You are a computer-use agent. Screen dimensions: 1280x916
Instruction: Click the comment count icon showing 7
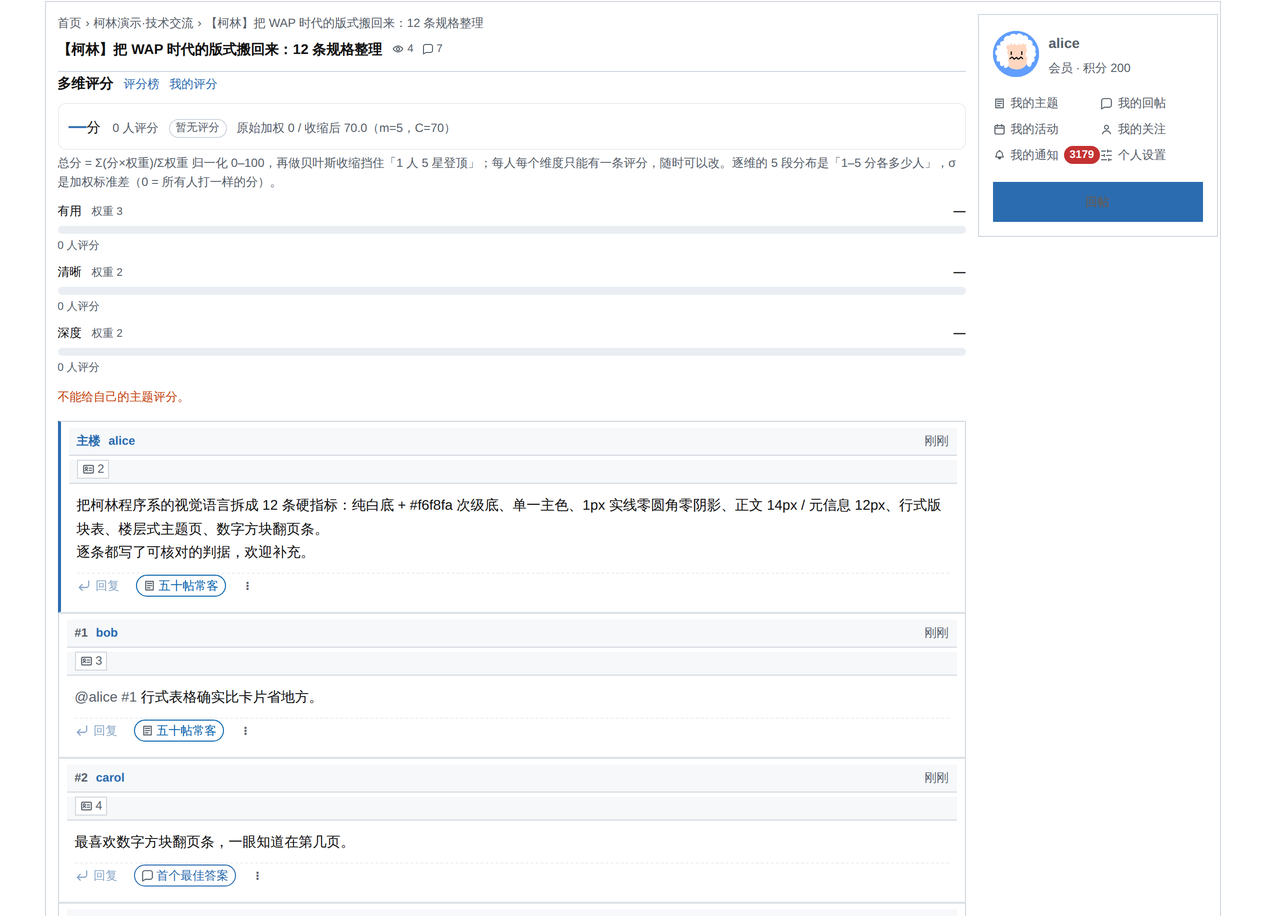[x=433, y=49]
